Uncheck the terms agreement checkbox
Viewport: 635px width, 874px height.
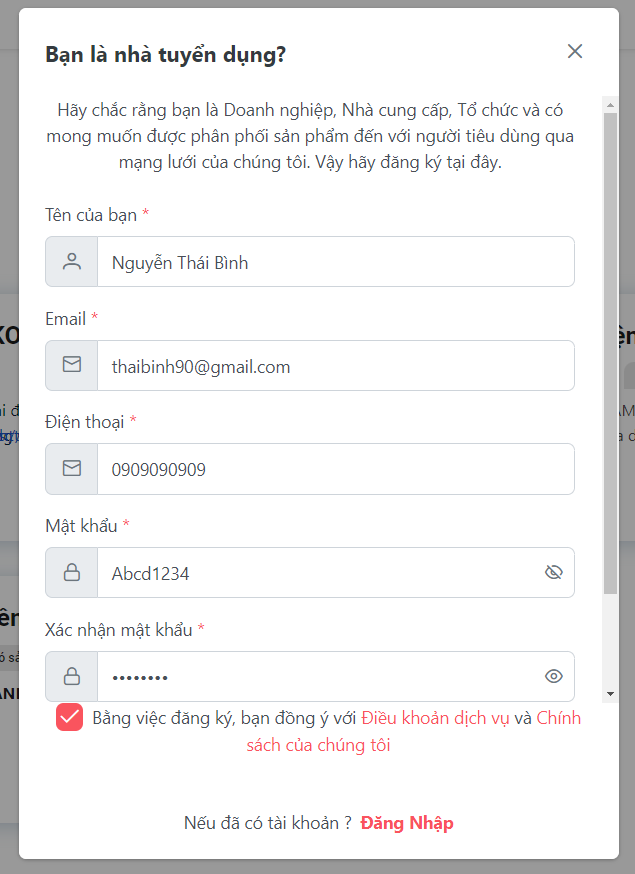tap(70, 717)
